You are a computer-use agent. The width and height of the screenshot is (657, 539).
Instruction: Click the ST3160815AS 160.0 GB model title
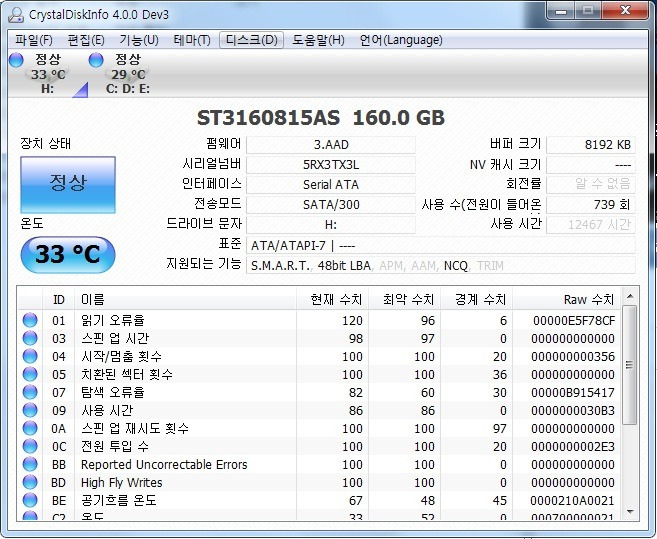(321, 118)
